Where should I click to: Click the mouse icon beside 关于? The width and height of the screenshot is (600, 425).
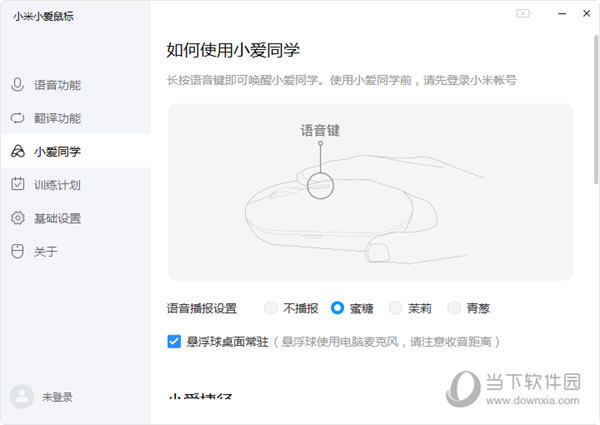pyautogui.click(x=17, y=251)
